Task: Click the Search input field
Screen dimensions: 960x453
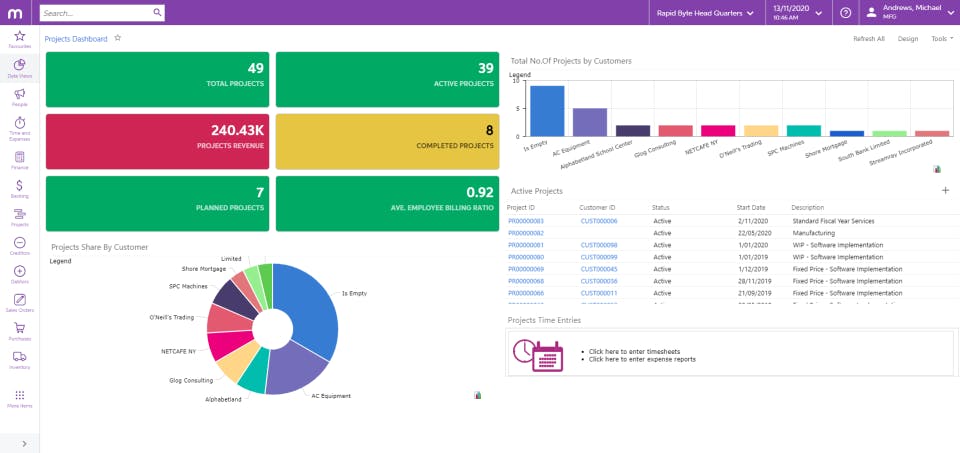Action: coord(96,12)
